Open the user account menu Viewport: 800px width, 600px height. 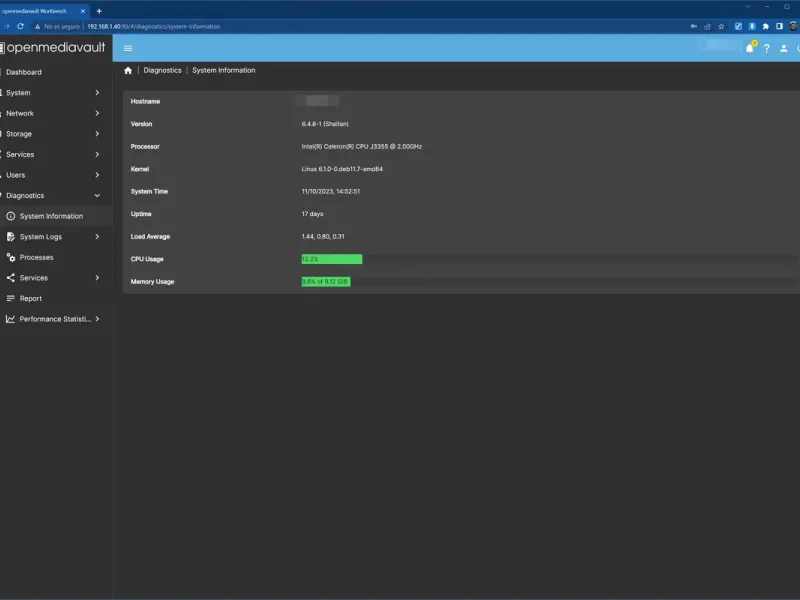point(784,48)
